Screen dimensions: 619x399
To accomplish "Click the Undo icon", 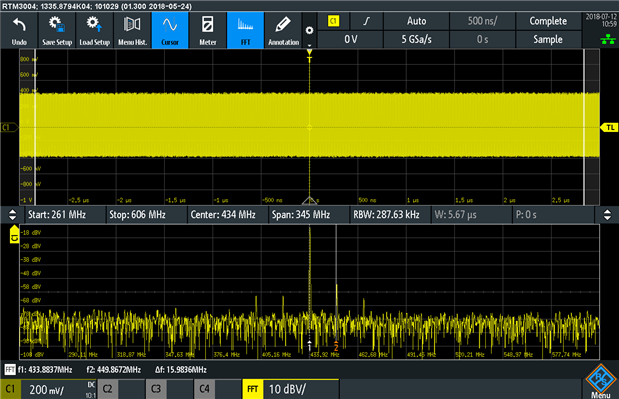I will point(19,30).
